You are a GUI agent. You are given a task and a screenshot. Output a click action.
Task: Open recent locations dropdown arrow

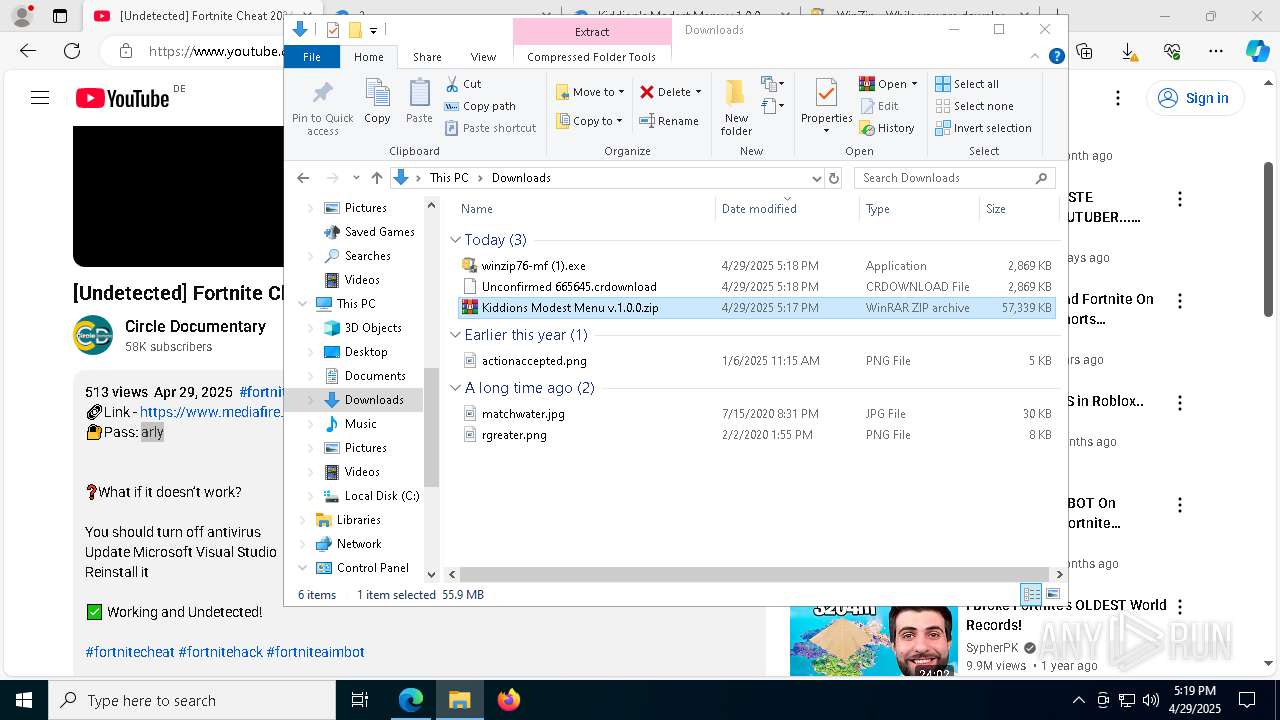356,178
